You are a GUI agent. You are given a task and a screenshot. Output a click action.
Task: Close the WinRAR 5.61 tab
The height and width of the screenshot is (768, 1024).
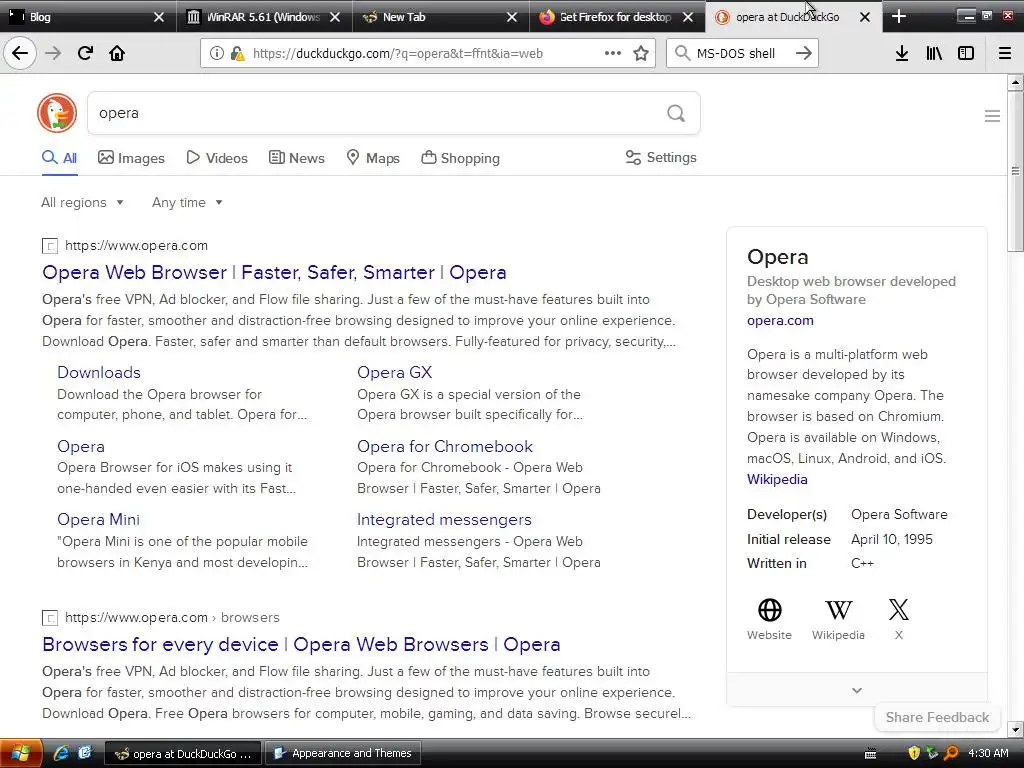(x=335, y=17)
